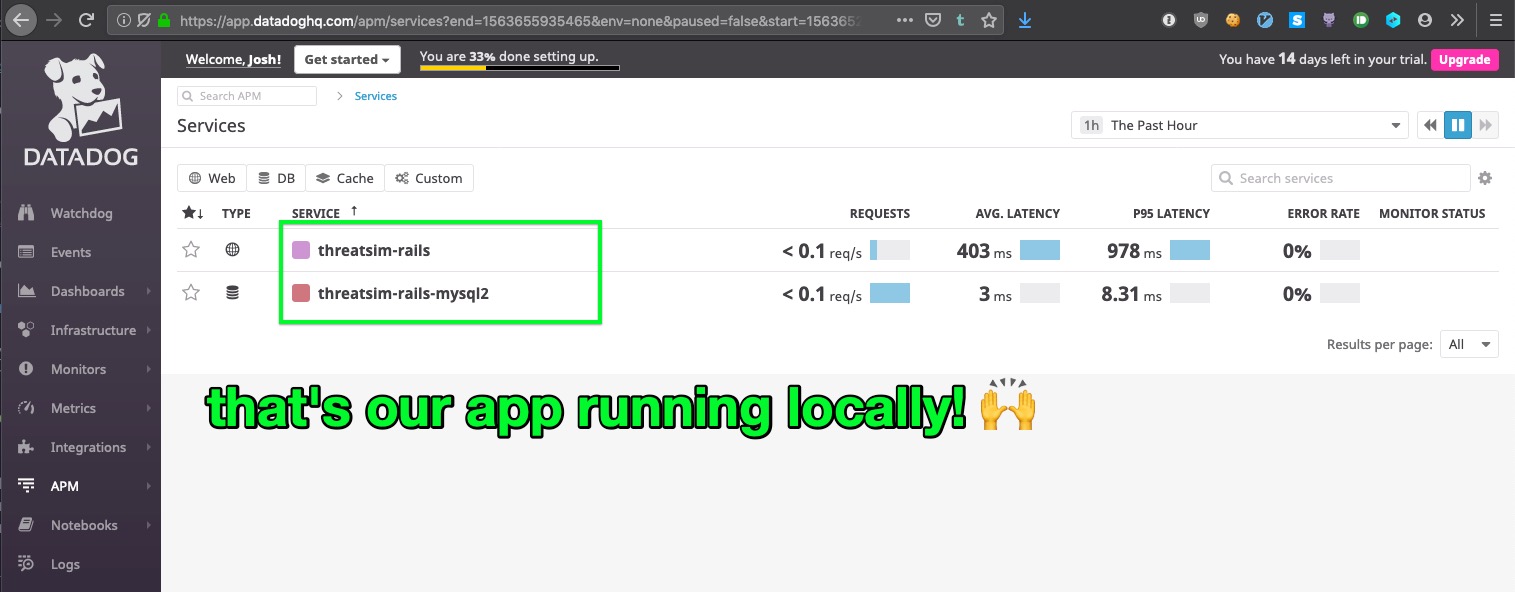Click the uBlock Origin shield extension icon
This screenshot has width=1515, height=592.
click(x=1199, y=19)
